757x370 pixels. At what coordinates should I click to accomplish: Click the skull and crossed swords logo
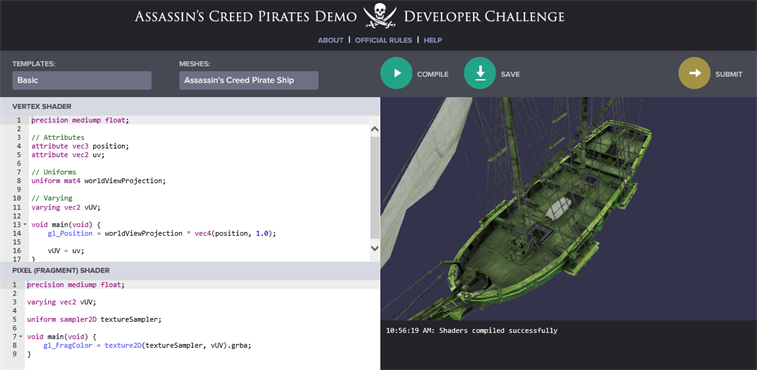379,16
